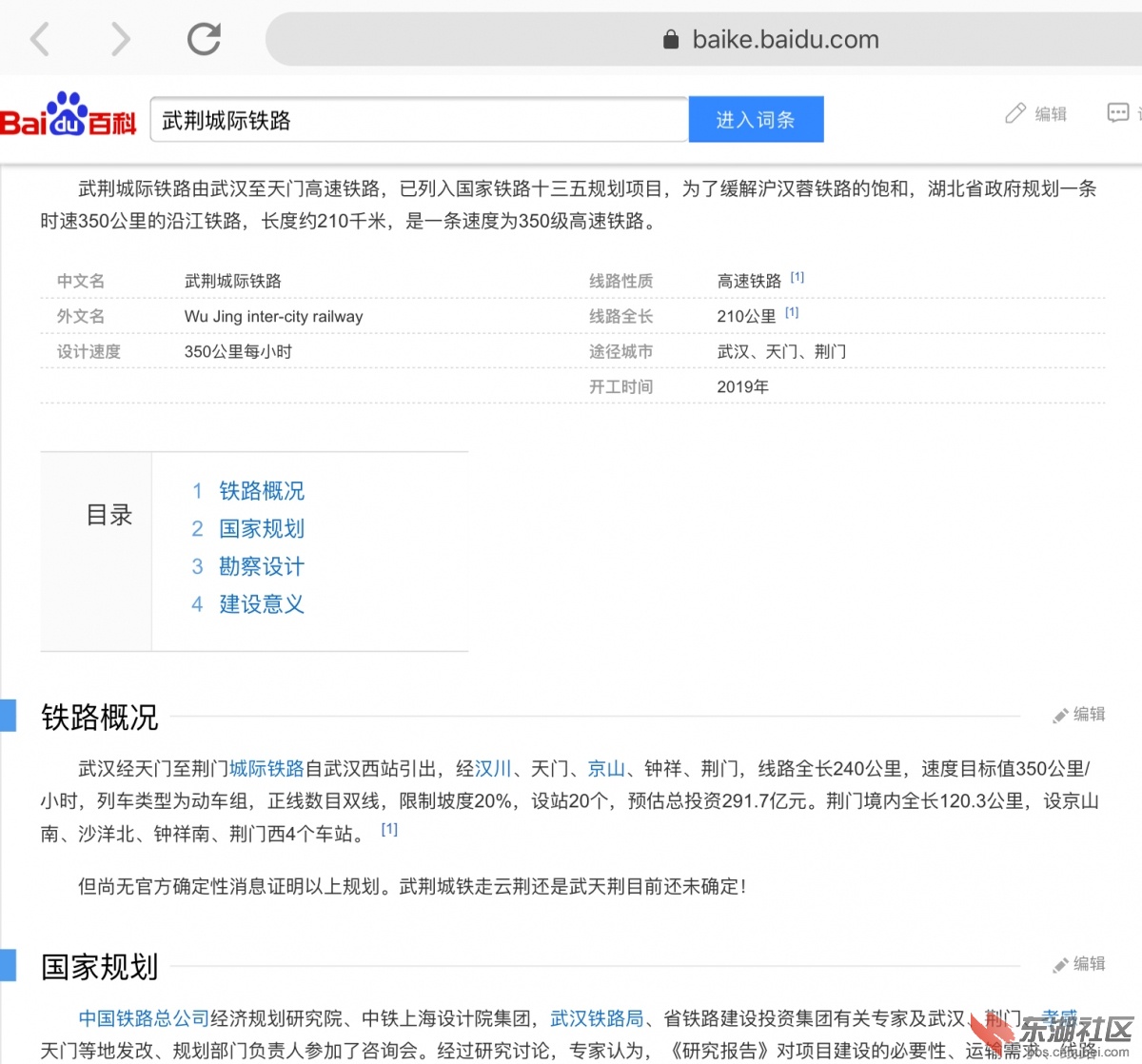Select the 武荆城际铁路 Chinese name value
Viewport: 1142px width, 1064px height.
pyautogui.click(x=233, y=282)
